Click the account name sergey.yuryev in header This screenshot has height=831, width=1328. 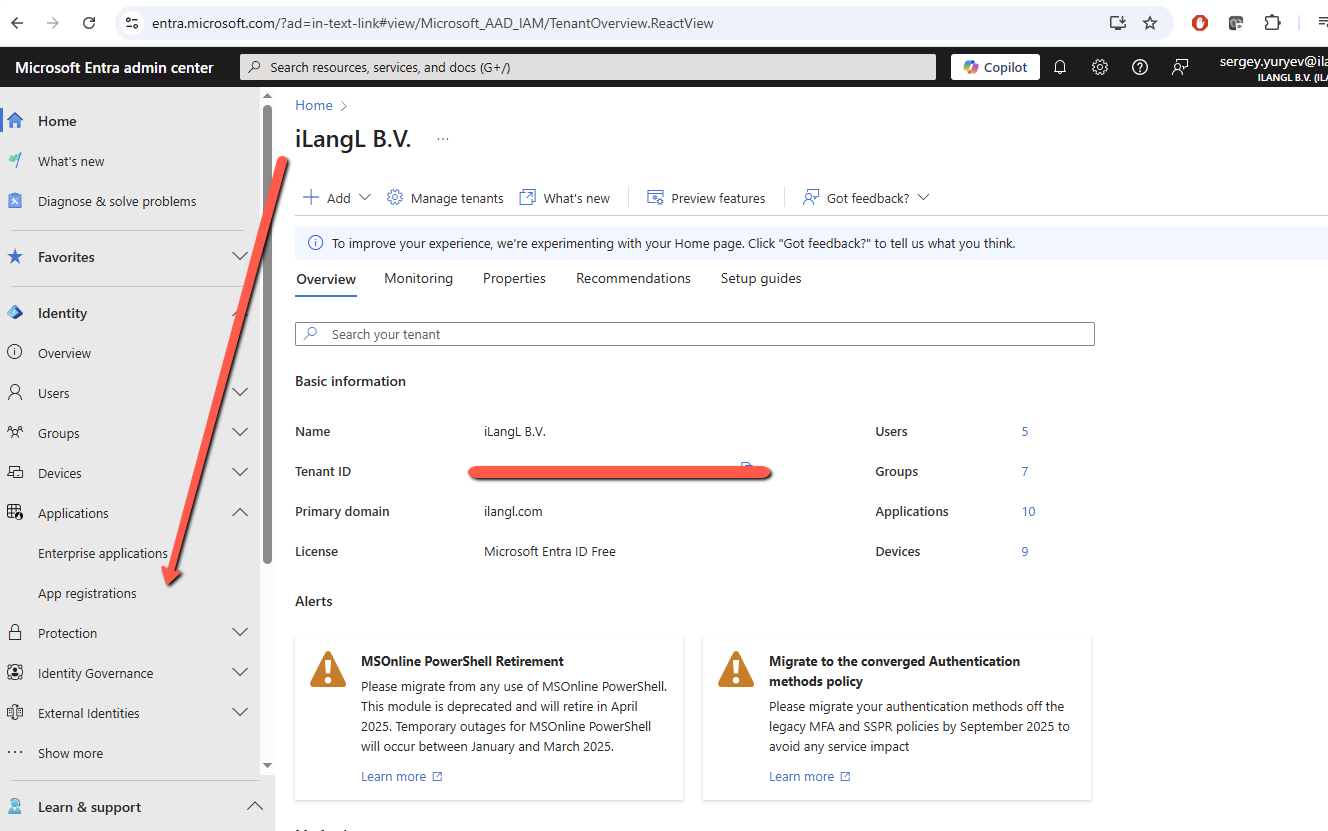coord(1273,61)
